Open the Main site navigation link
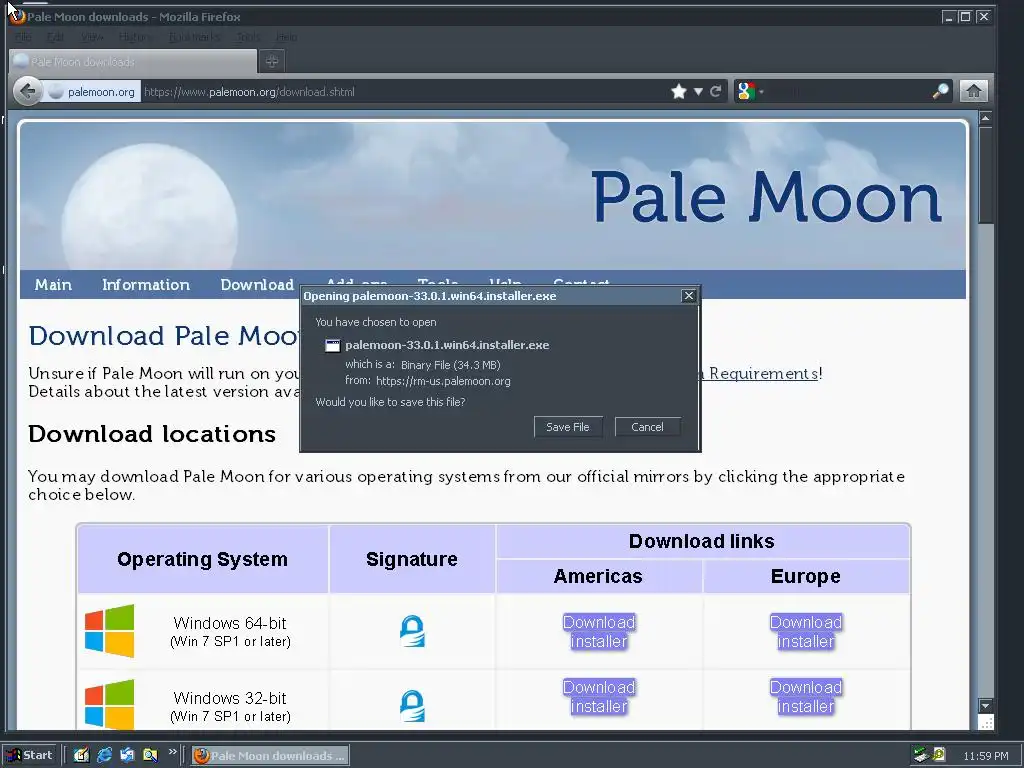This screenshot has height=768, width=1024. pos(54,285)
